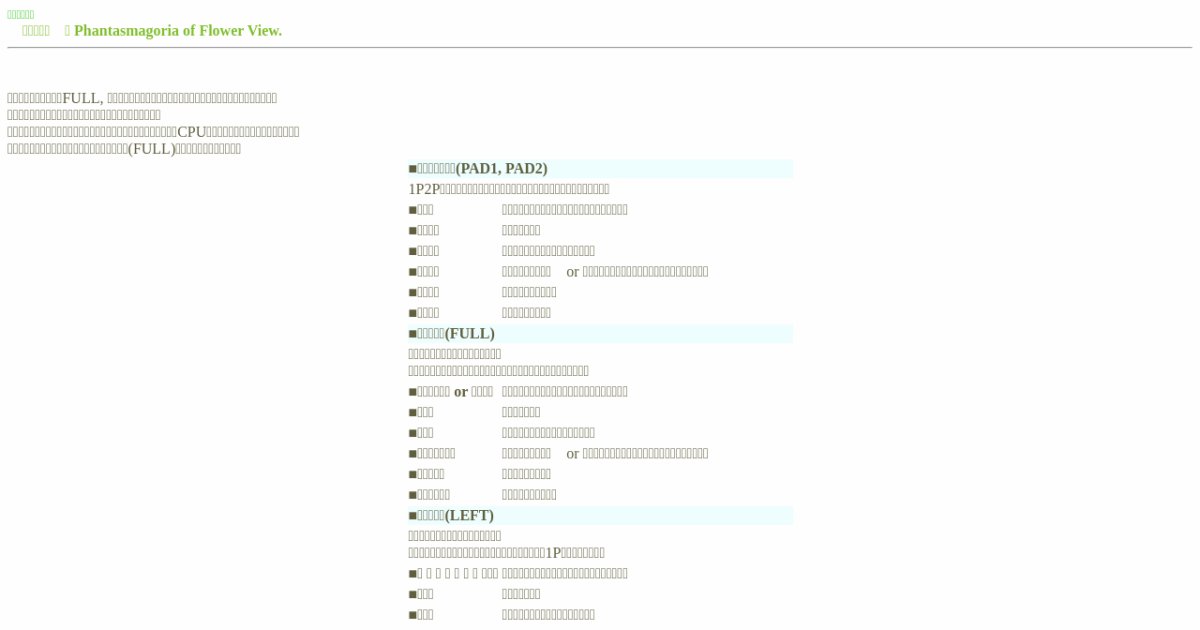The image size is (1200, 630).
Task: Click first row bullet under PAD1, PAD2 heading
Action: pos(412,210)
